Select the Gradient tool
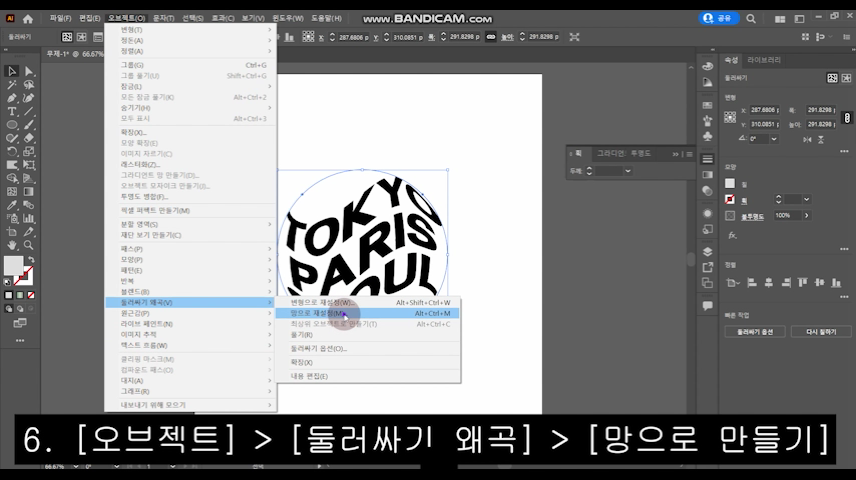 click(x=29, y=192)
